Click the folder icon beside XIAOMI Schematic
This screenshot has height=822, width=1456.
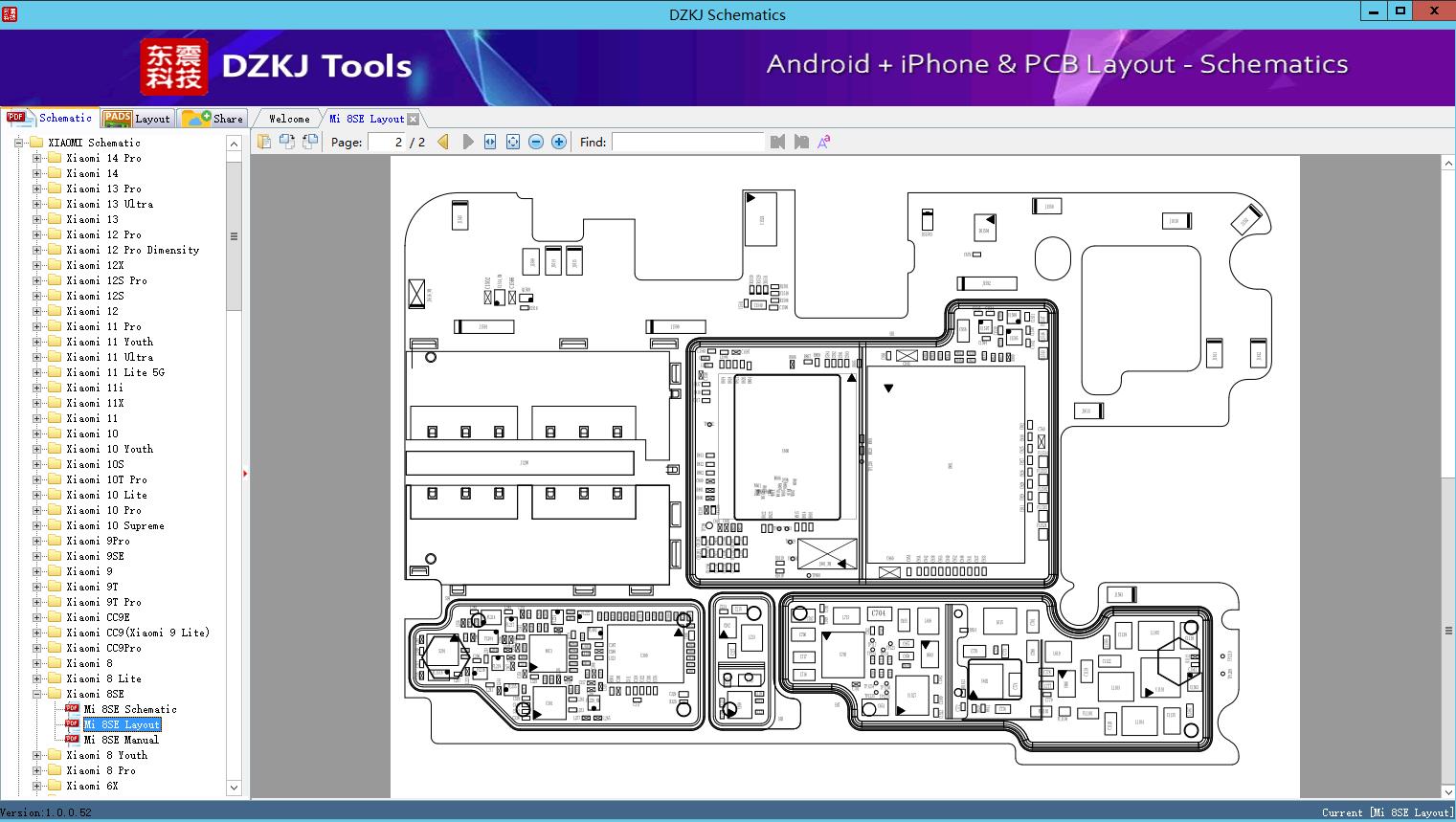tap(36, 143)
